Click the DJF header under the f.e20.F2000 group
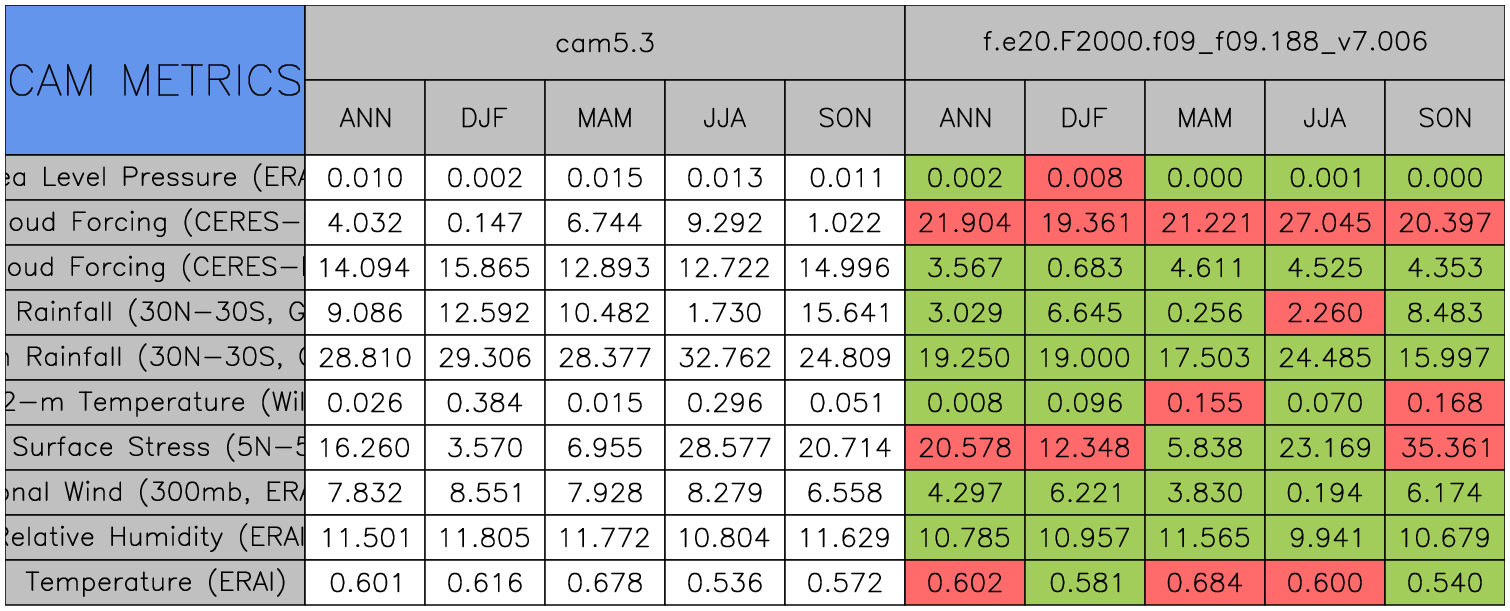 [x=1084, y=118]
